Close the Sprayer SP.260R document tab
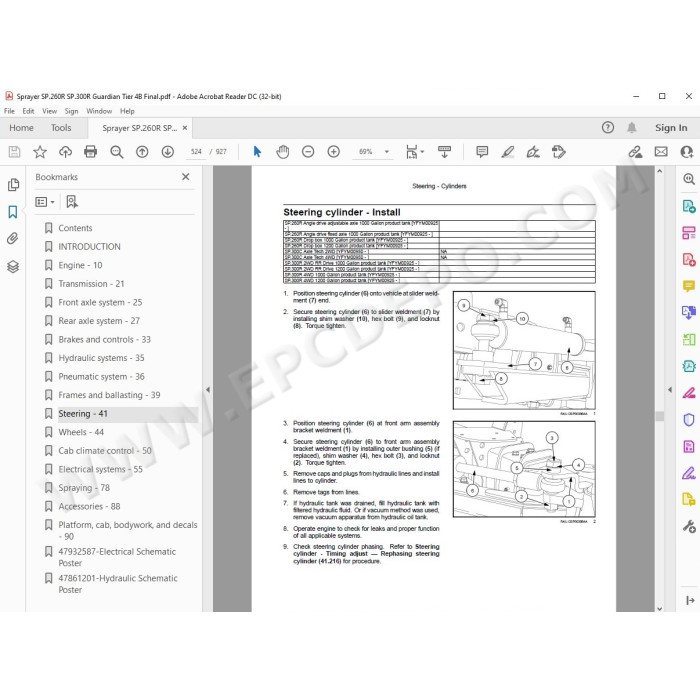The image size is (700, 700). click(x=185, y=128)
